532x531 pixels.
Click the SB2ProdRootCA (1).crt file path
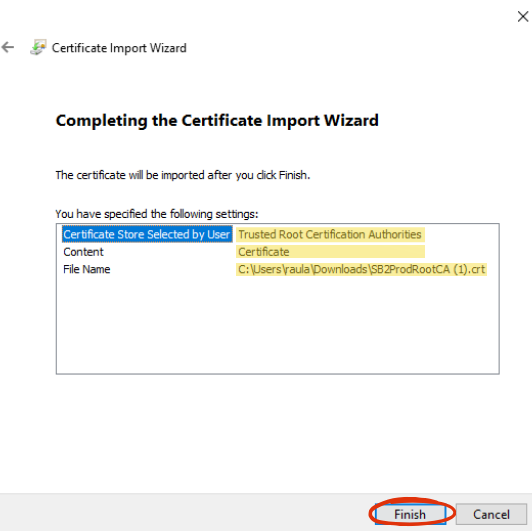tap(362, 269)
